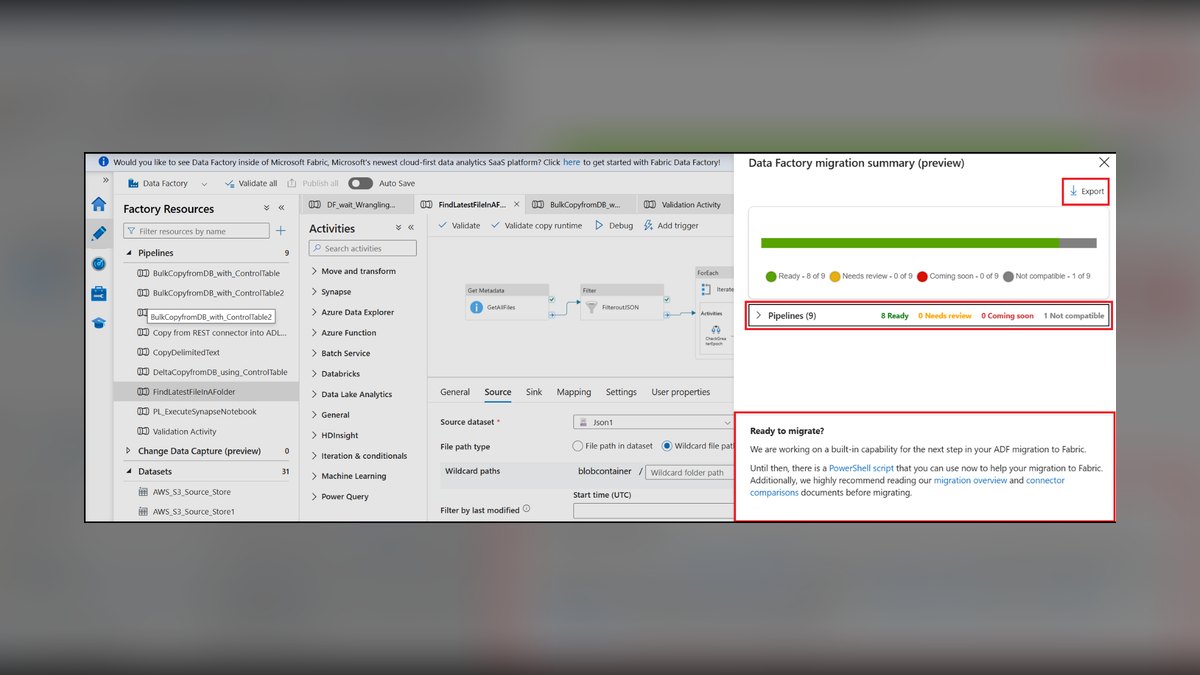Click Validate all in the top toolbar
Image resolution: width=1200 pixels, height=675 pixels.
pos(251,184)
